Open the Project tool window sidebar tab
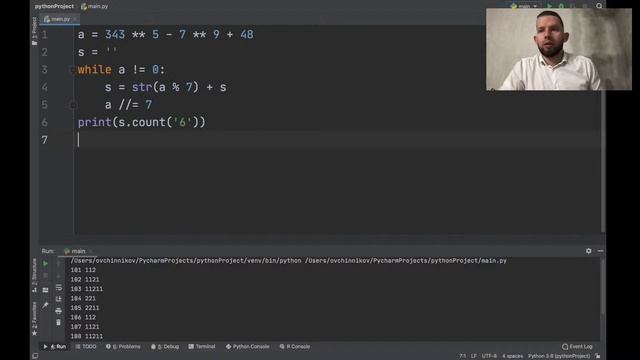Image resolution: width=640 pixels, height=360 pixels. point(34,31)
